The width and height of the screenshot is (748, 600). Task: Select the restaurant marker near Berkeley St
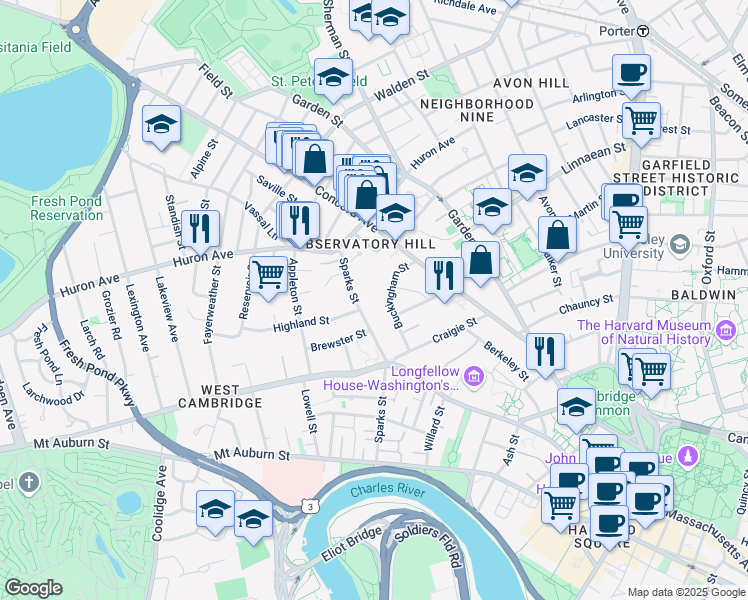pyautogui.click(x=545, y=351)
